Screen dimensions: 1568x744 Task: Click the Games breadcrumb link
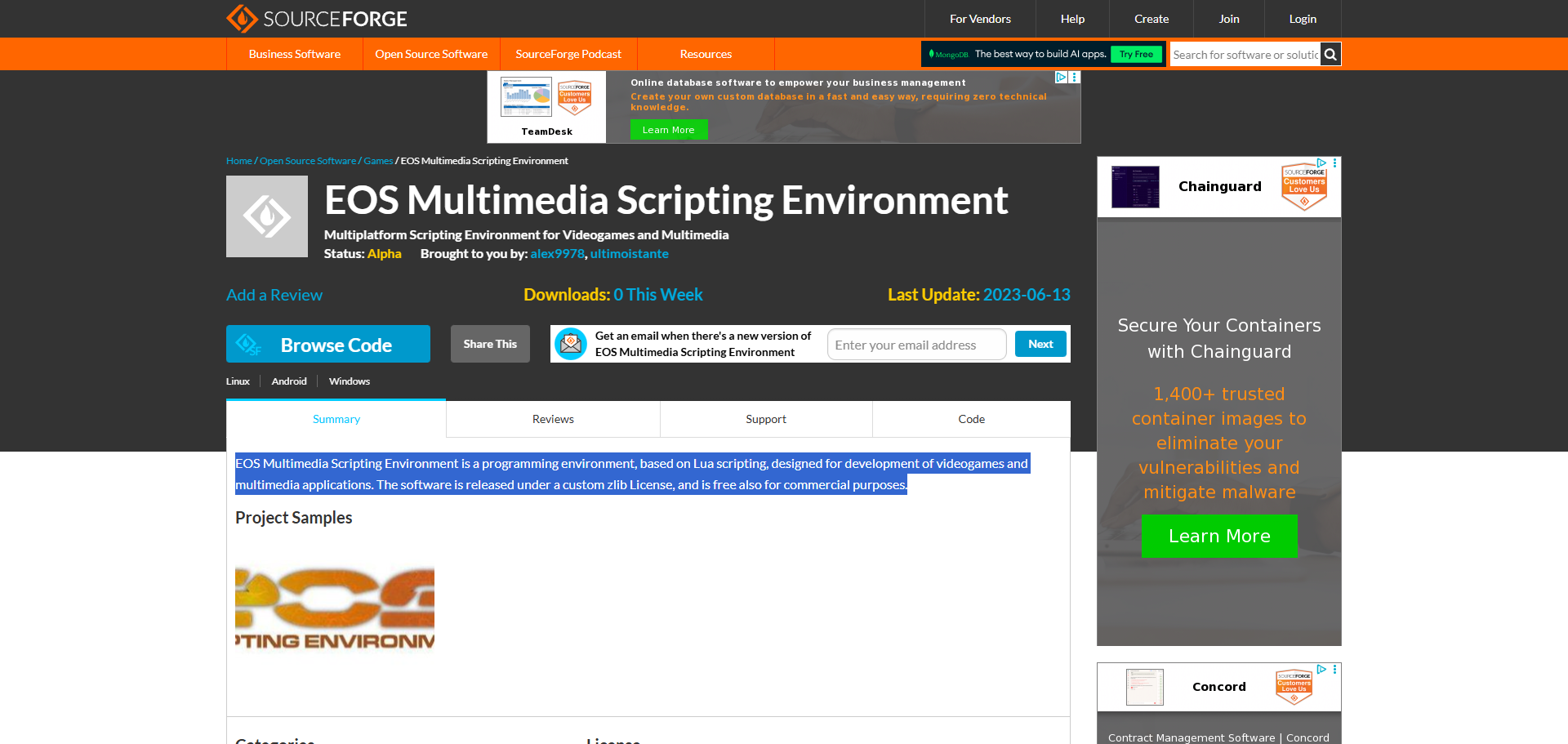click(x=378, y=161)
